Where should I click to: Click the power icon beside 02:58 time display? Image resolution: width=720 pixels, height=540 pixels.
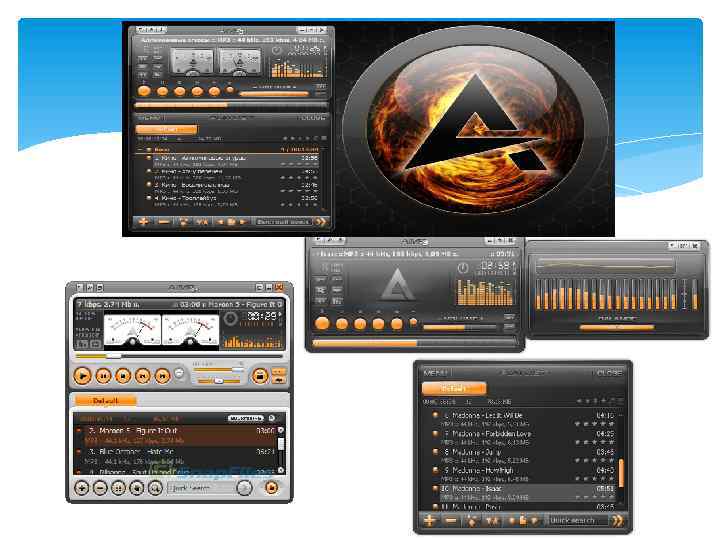click(463, 268)
